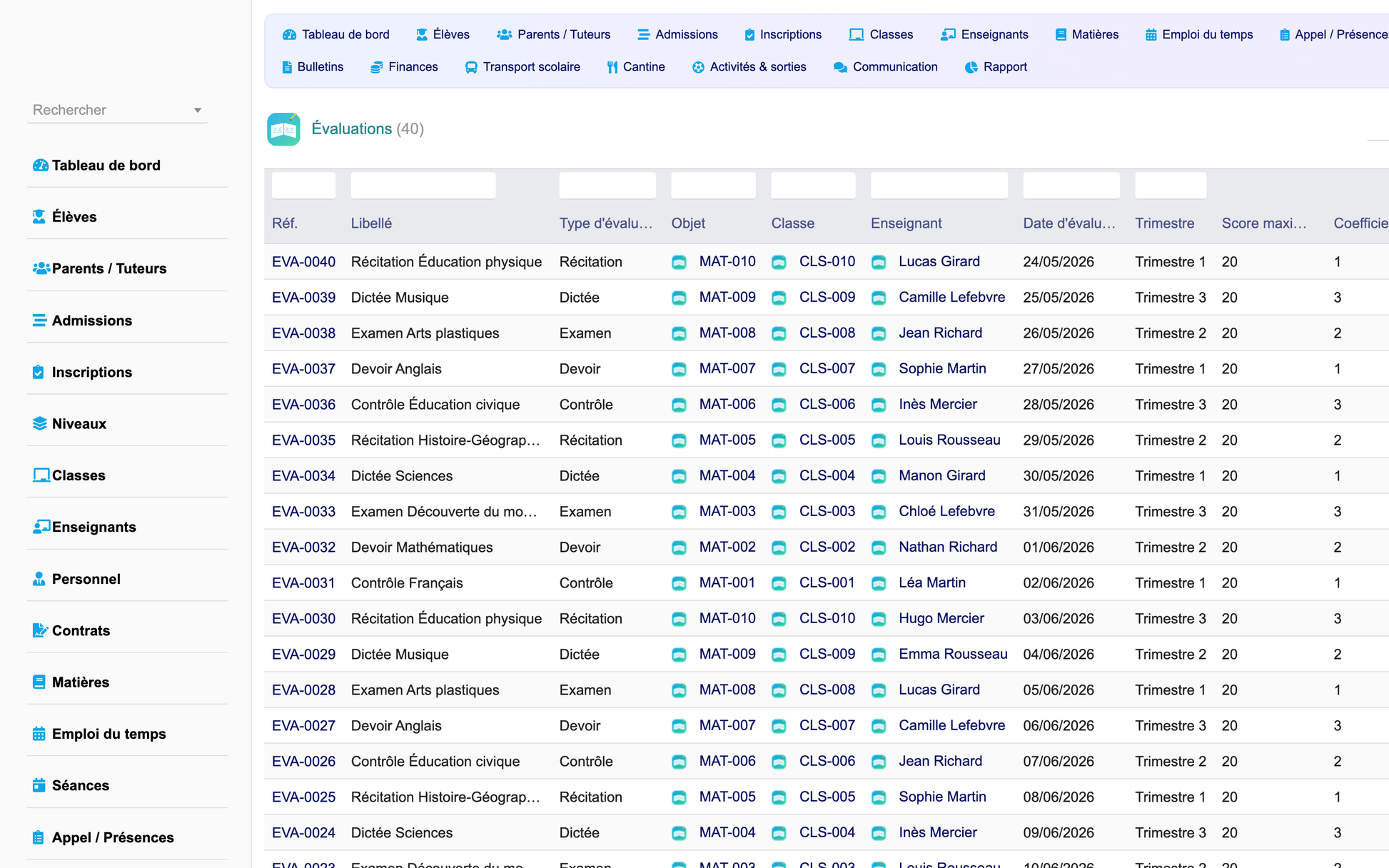
Task: Click the Enseignants sidebar icon
Action: click(41, 527)
